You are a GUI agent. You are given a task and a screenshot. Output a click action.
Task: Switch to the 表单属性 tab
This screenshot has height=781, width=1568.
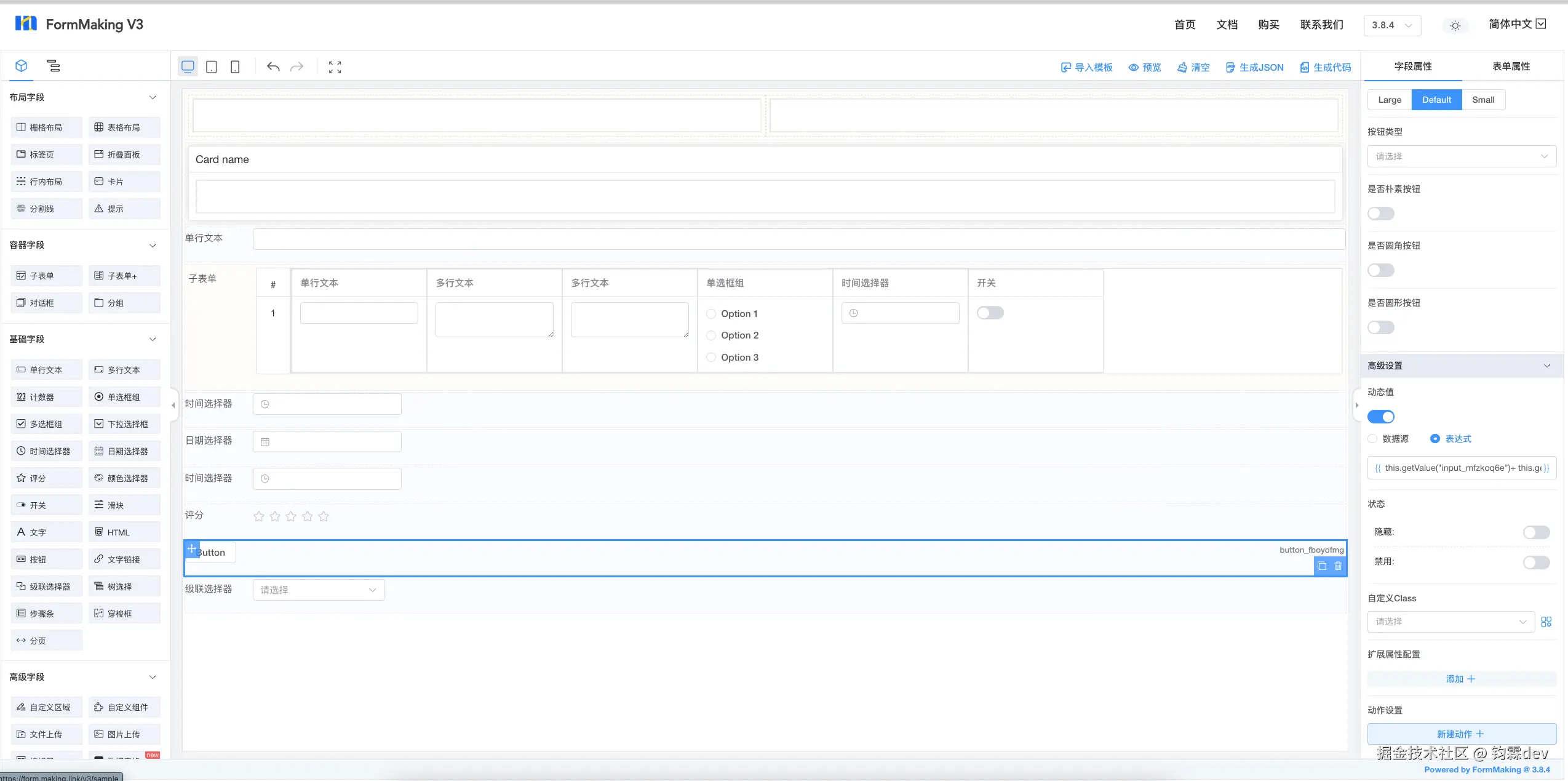tap(1511, 66)
